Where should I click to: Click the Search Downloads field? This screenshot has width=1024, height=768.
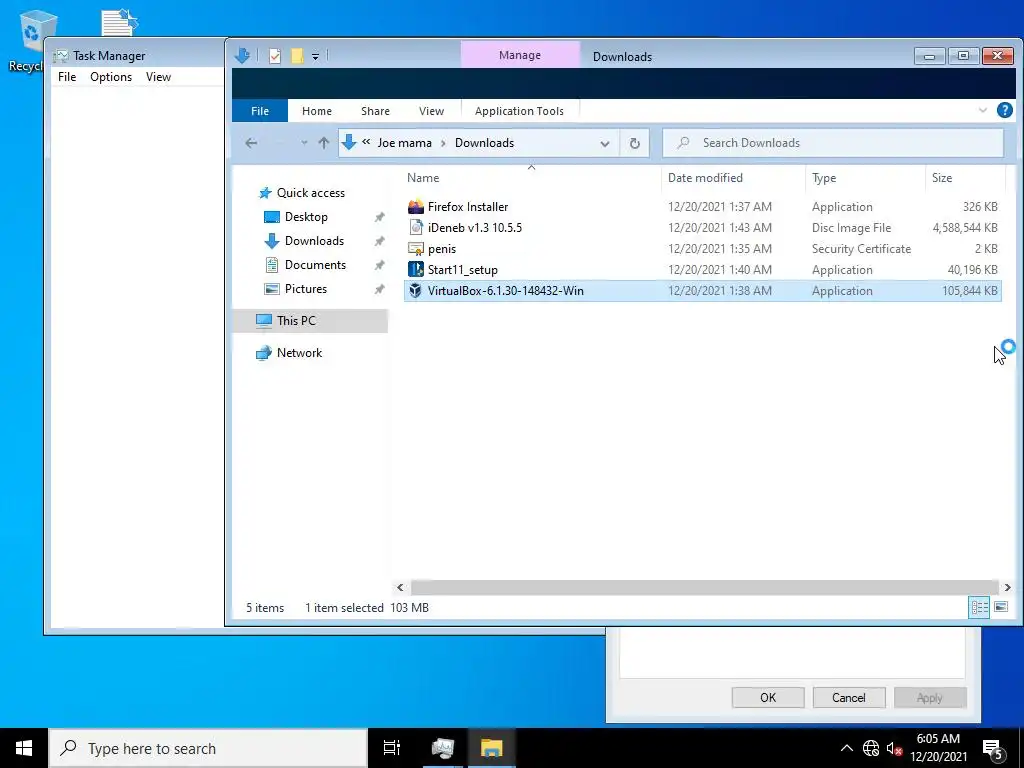[833, 143]
